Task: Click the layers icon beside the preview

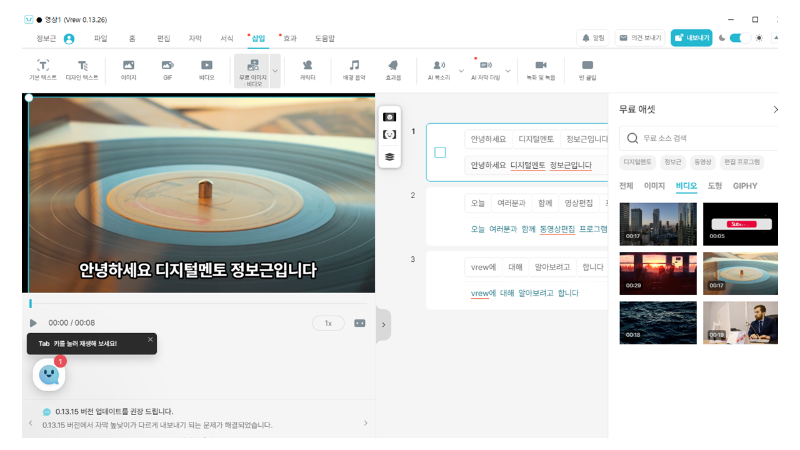Action: [390, 156]
